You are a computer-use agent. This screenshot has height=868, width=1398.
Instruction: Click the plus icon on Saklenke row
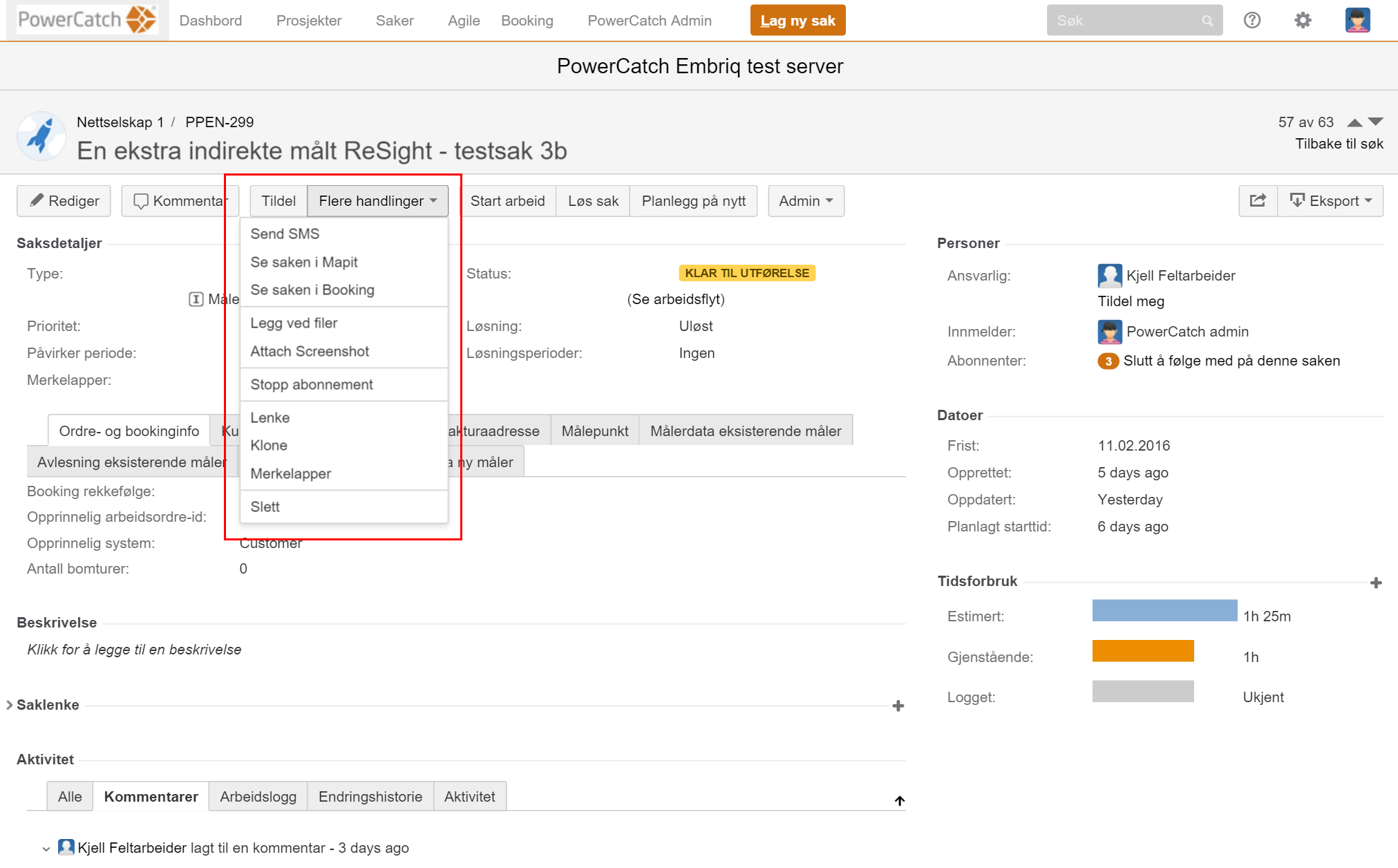click(x=898, y=706)
